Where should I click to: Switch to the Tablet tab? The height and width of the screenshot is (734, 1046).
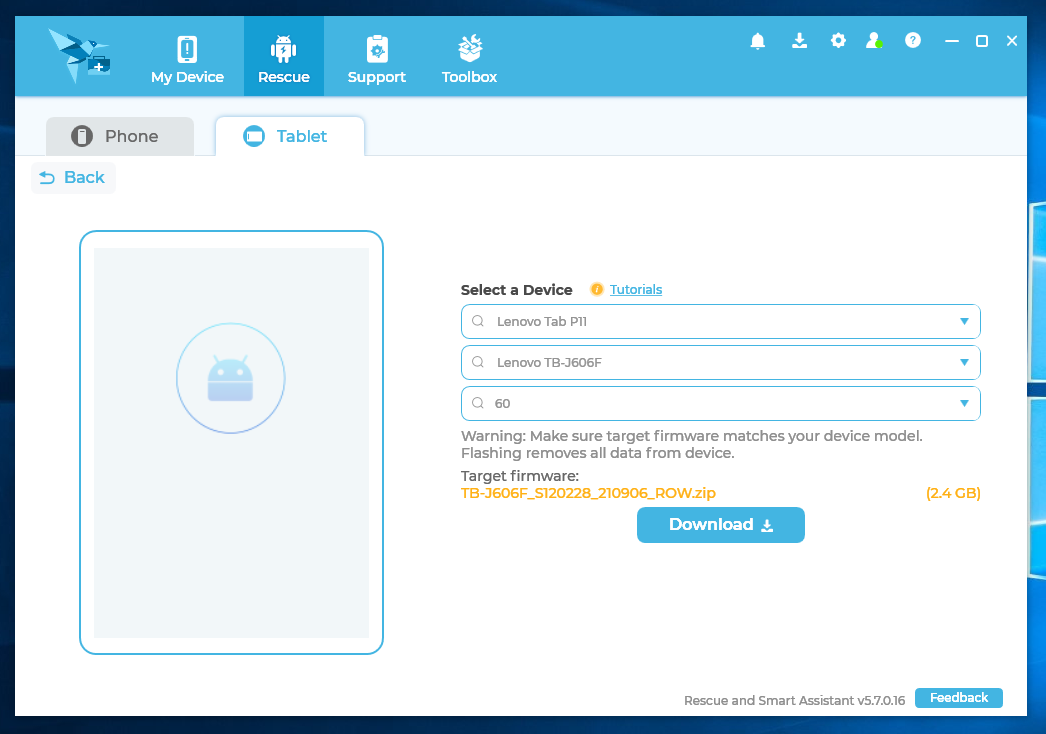[290, 136]
